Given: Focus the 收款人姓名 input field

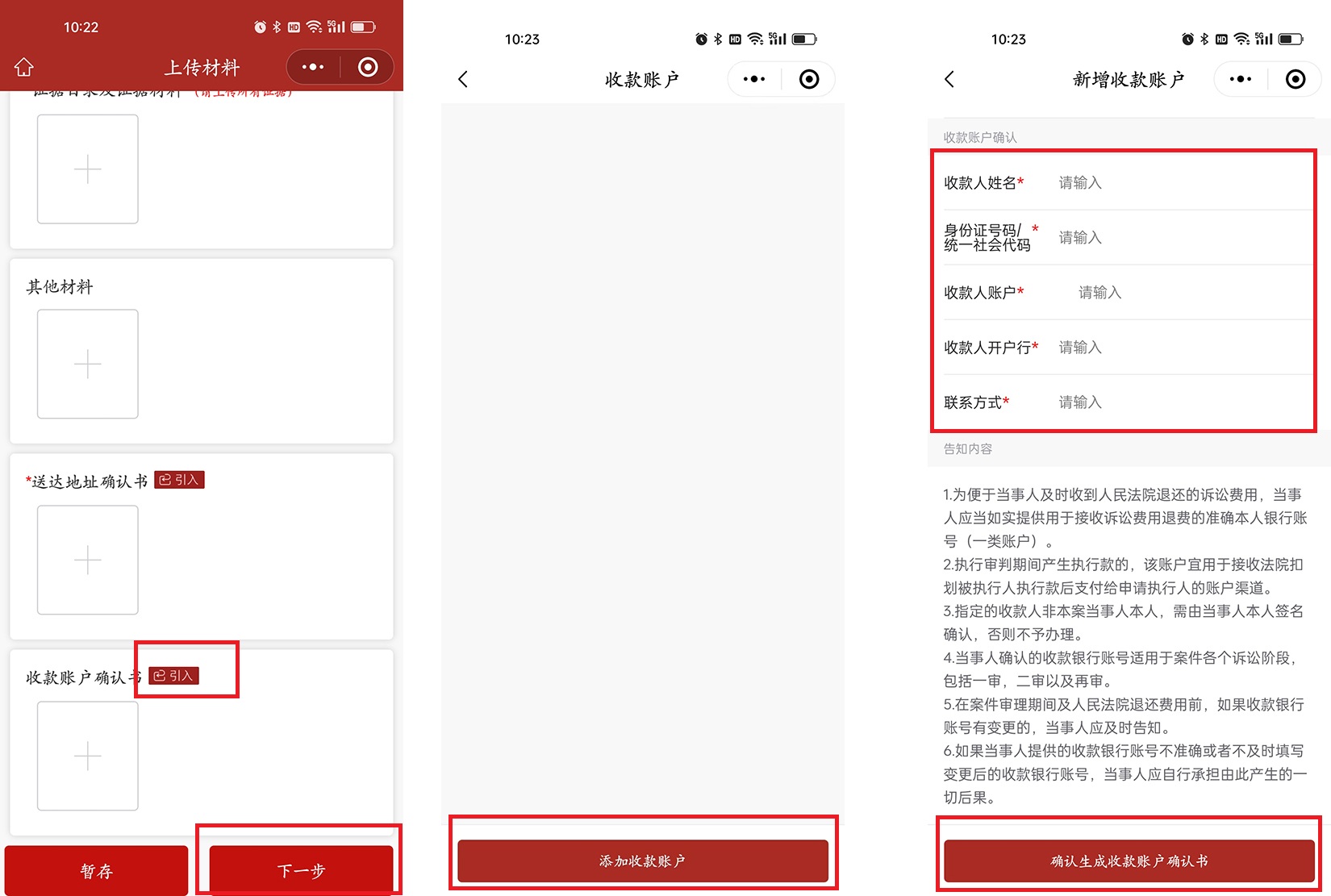Looking at the screenshot, I should 1184,183.
